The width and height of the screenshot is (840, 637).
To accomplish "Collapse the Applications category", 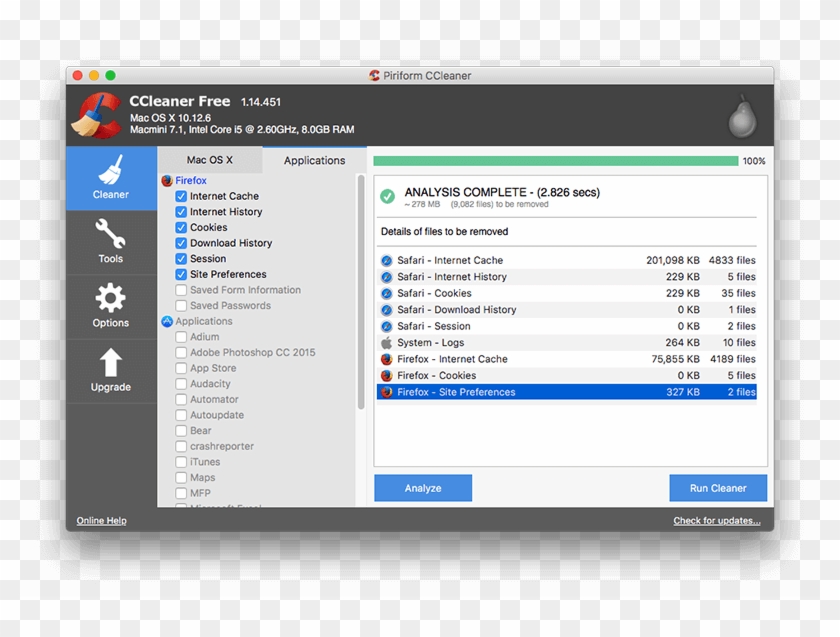I will tap(166, 321).
